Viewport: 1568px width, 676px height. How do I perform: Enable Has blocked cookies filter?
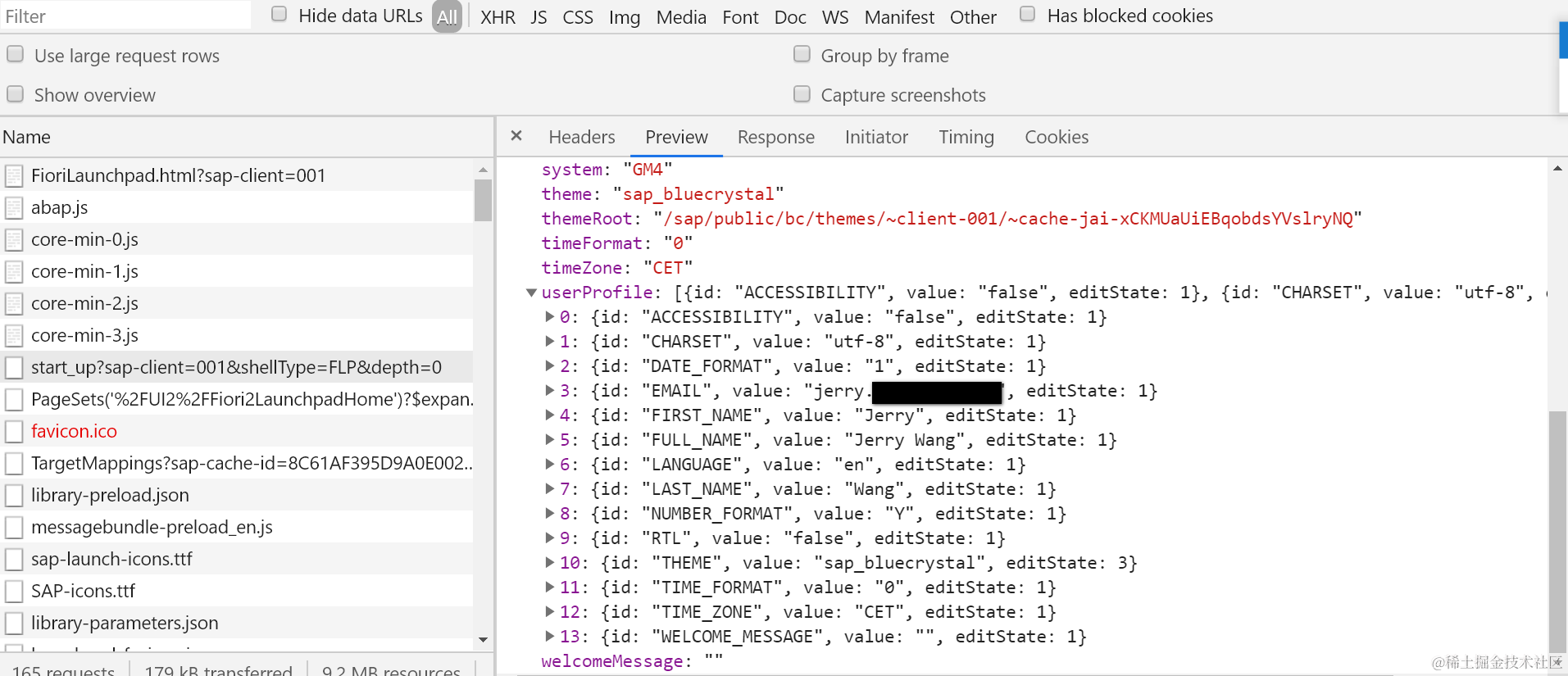pyautogui.click(x=1028, y=14)
